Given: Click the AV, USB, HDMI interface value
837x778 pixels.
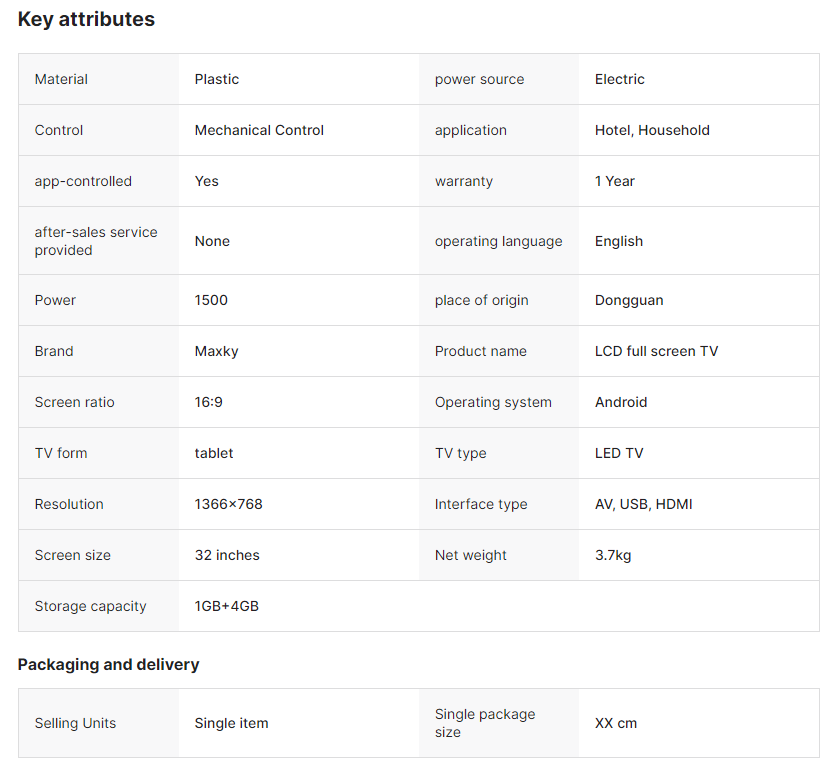Looking at the screenshot, I should pyautogui.click(x=643, y=504).
